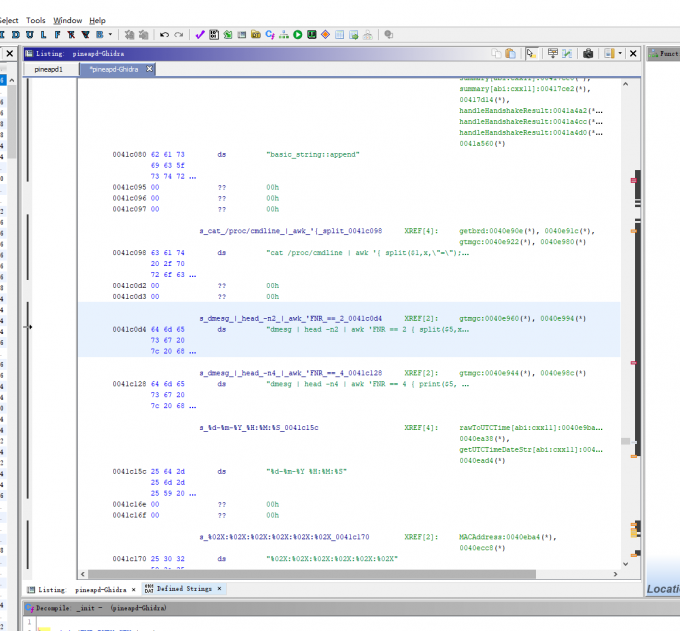
Task: Redo the last undone action
Action: (x=179, y=35)
